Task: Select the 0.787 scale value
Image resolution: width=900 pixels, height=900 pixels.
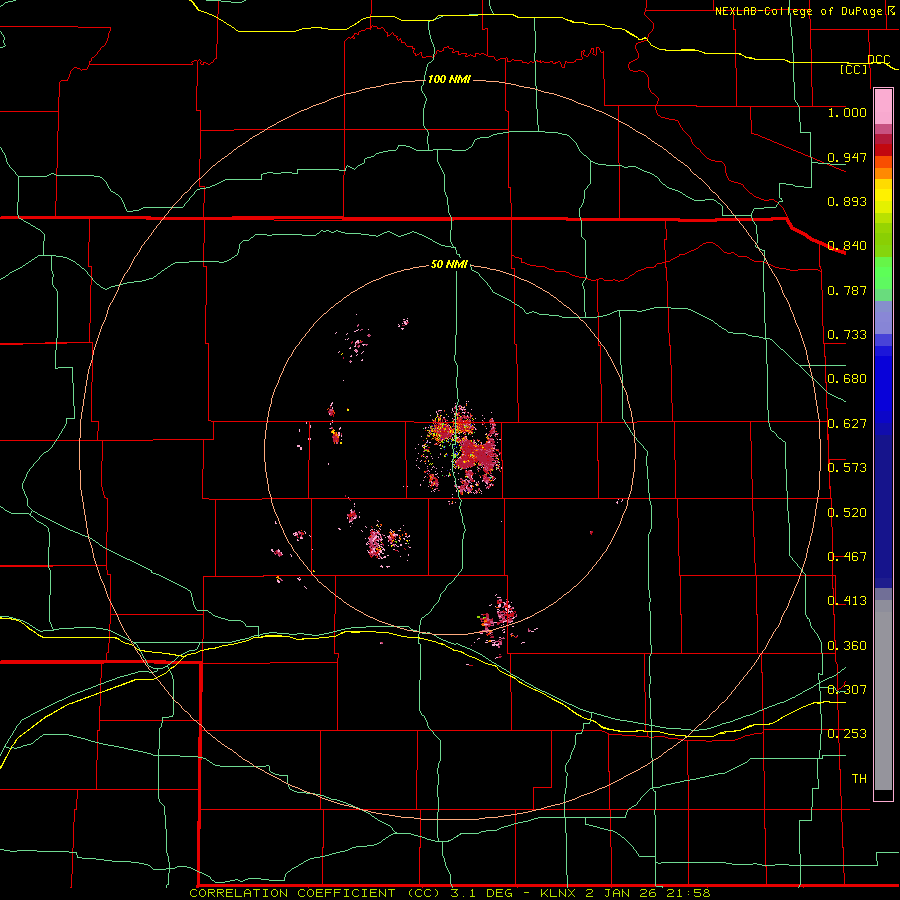Action: (x=847, y=290)
